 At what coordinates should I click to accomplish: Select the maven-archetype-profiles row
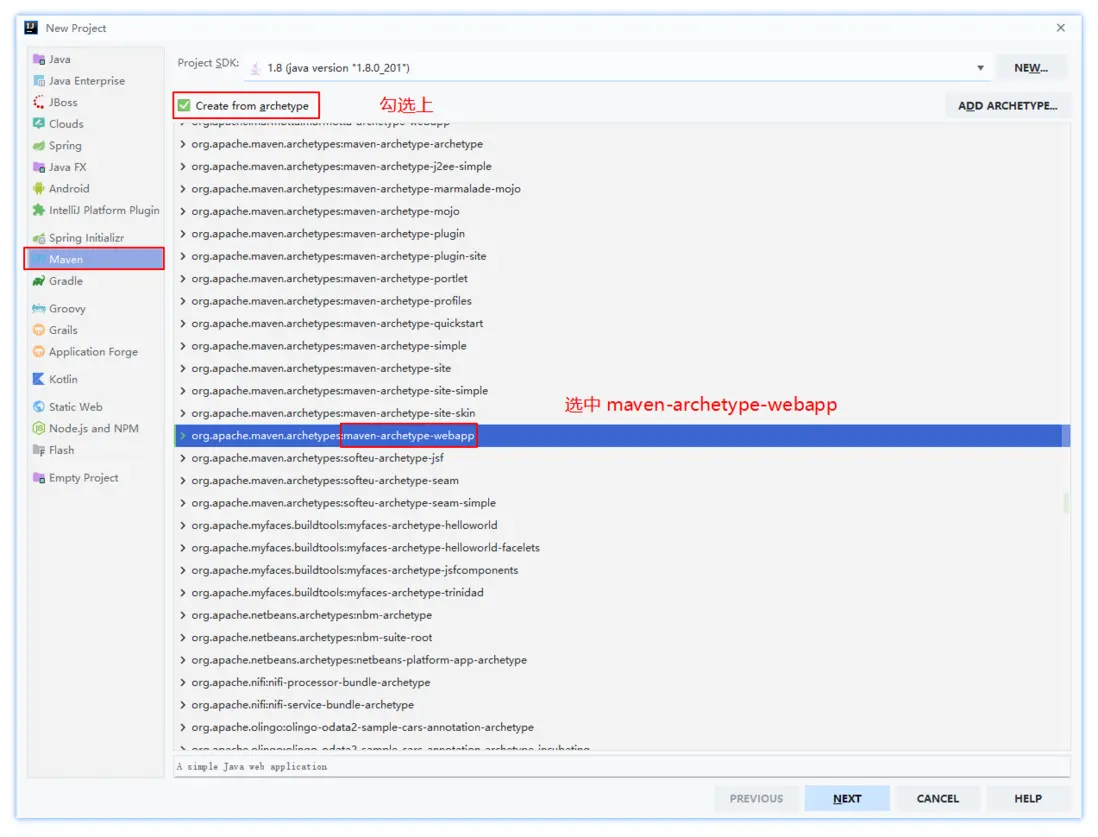[622, 301]
